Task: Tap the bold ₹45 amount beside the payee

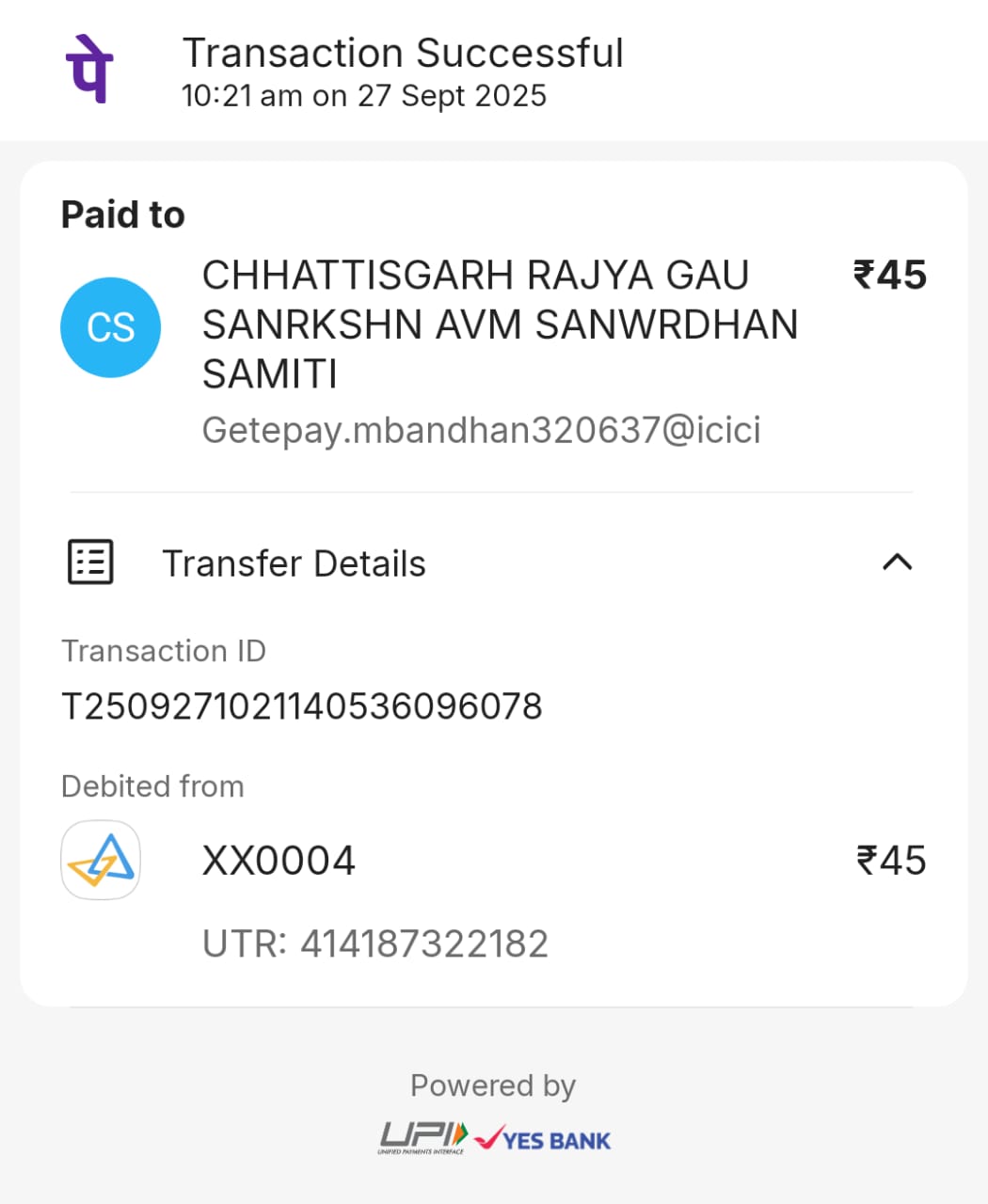Action: [x=889, y=276]
